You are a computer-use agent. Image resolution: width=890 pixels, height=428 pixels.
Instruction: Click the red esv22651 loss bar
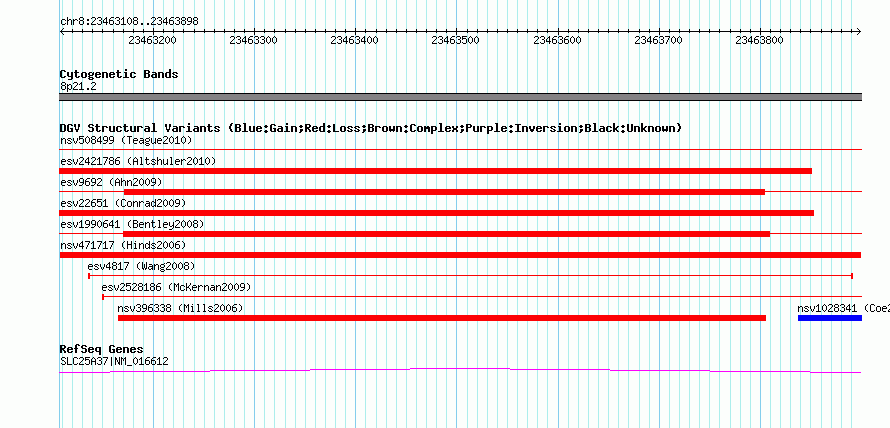(x=436, y=213)
